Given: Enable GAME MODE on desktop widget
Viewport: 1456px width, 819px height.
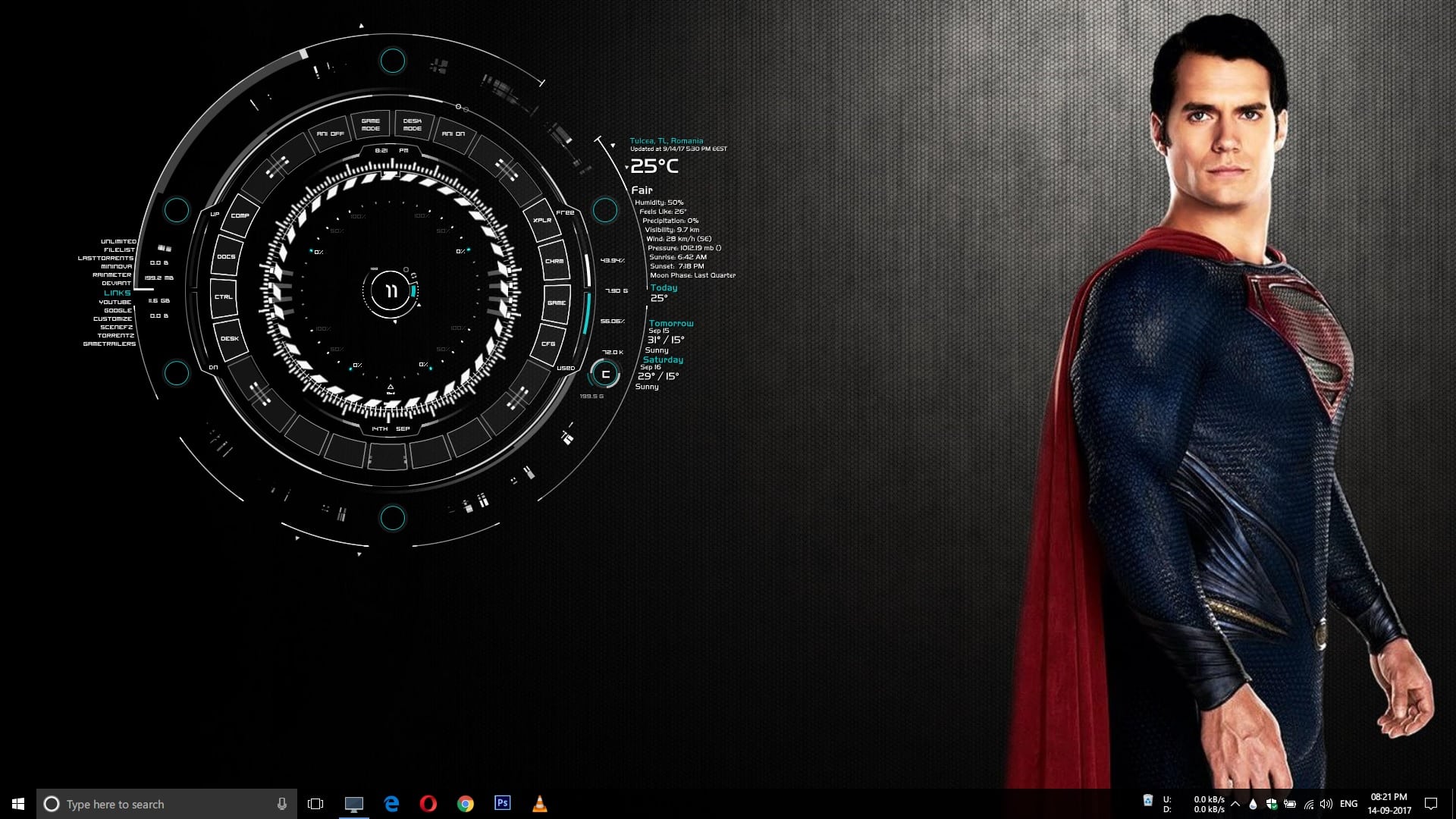Looking at the screenshot, I should tap(370, 124).
